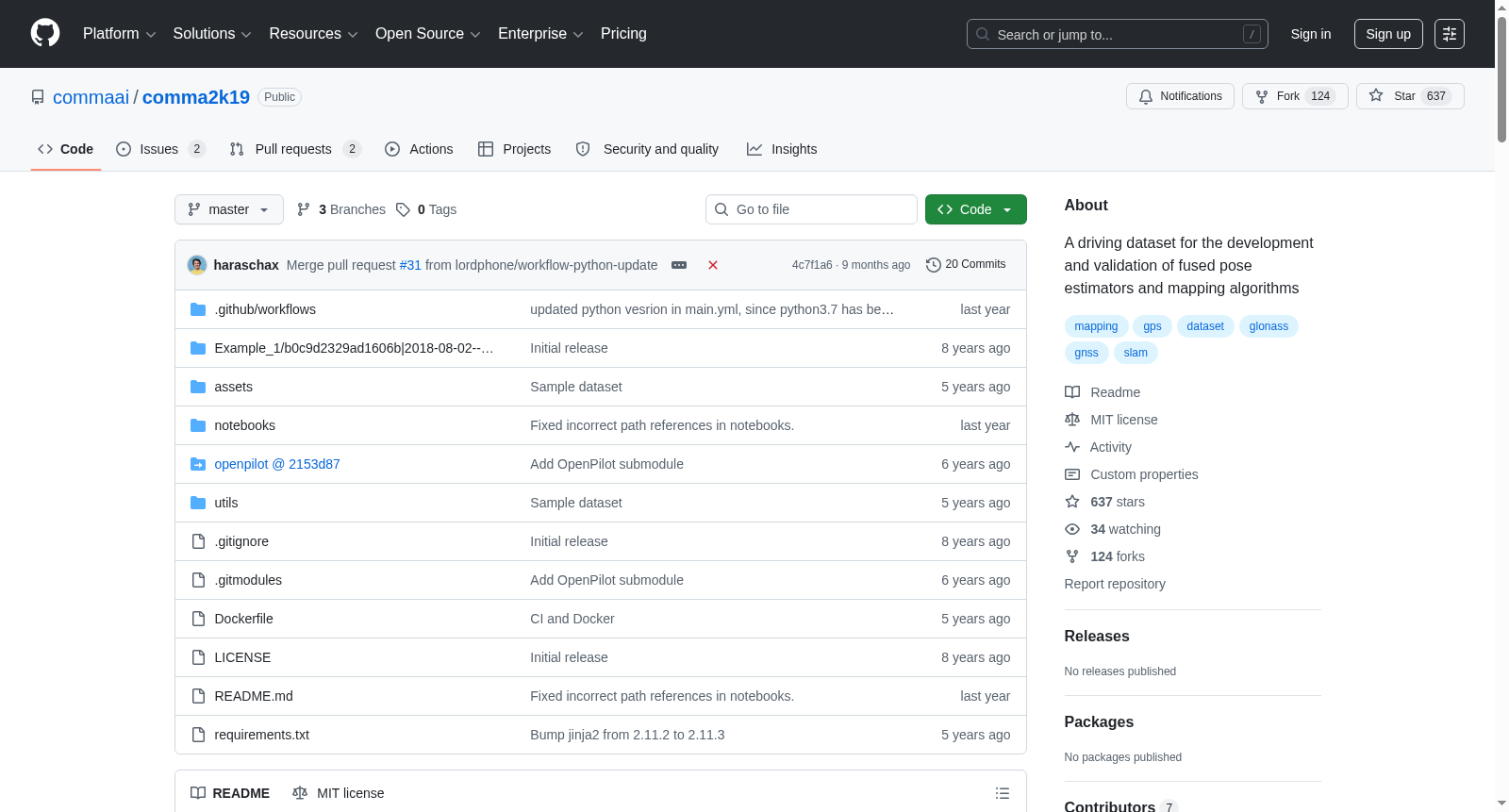The width and height of the screenshot is (1509, 812).
Task: Open the 20 Commits history link
Action: pos(966,265)
